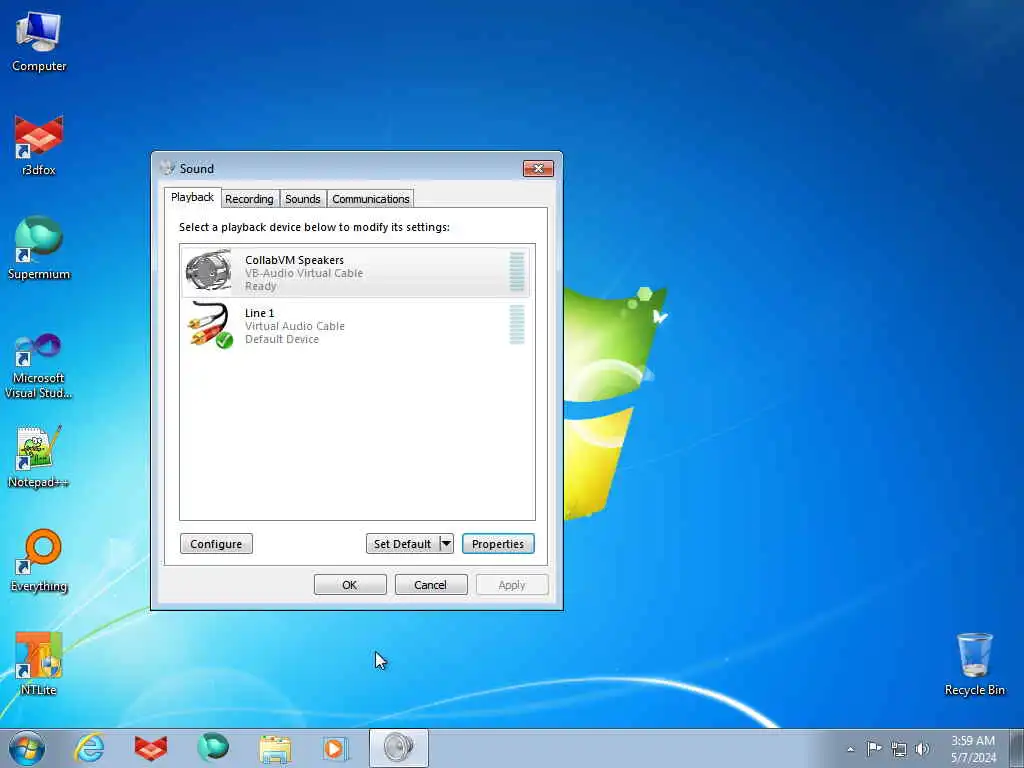
Task: Expand the Set Default dropdown arrow
Action: pos(446,544)
